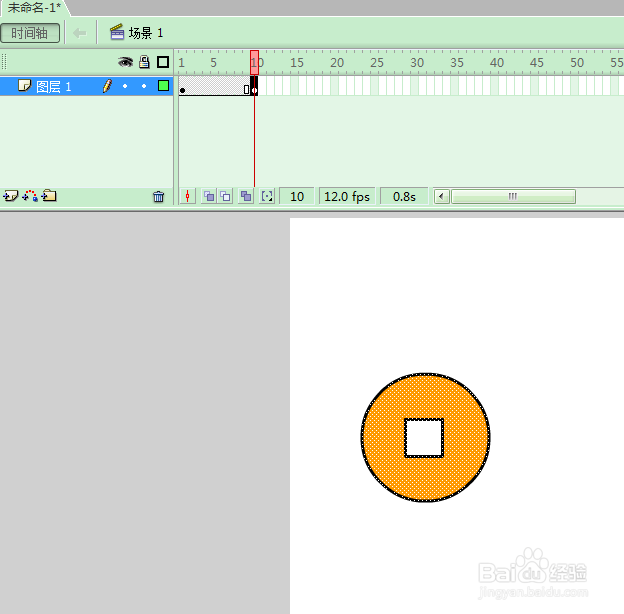624x614 pixels.
Task: Click the square hole in the coin
Action: tap(424, 438)
